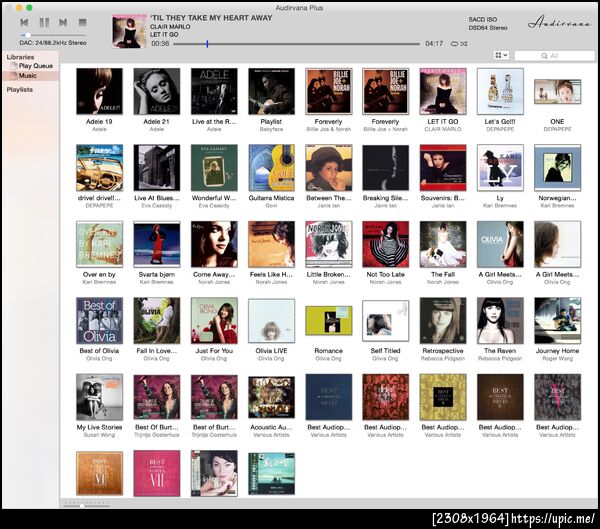Open Just For You by Olivia Ong
This screenshot has height=529, width=600.
pyautogui.click(x=214, y=320)
